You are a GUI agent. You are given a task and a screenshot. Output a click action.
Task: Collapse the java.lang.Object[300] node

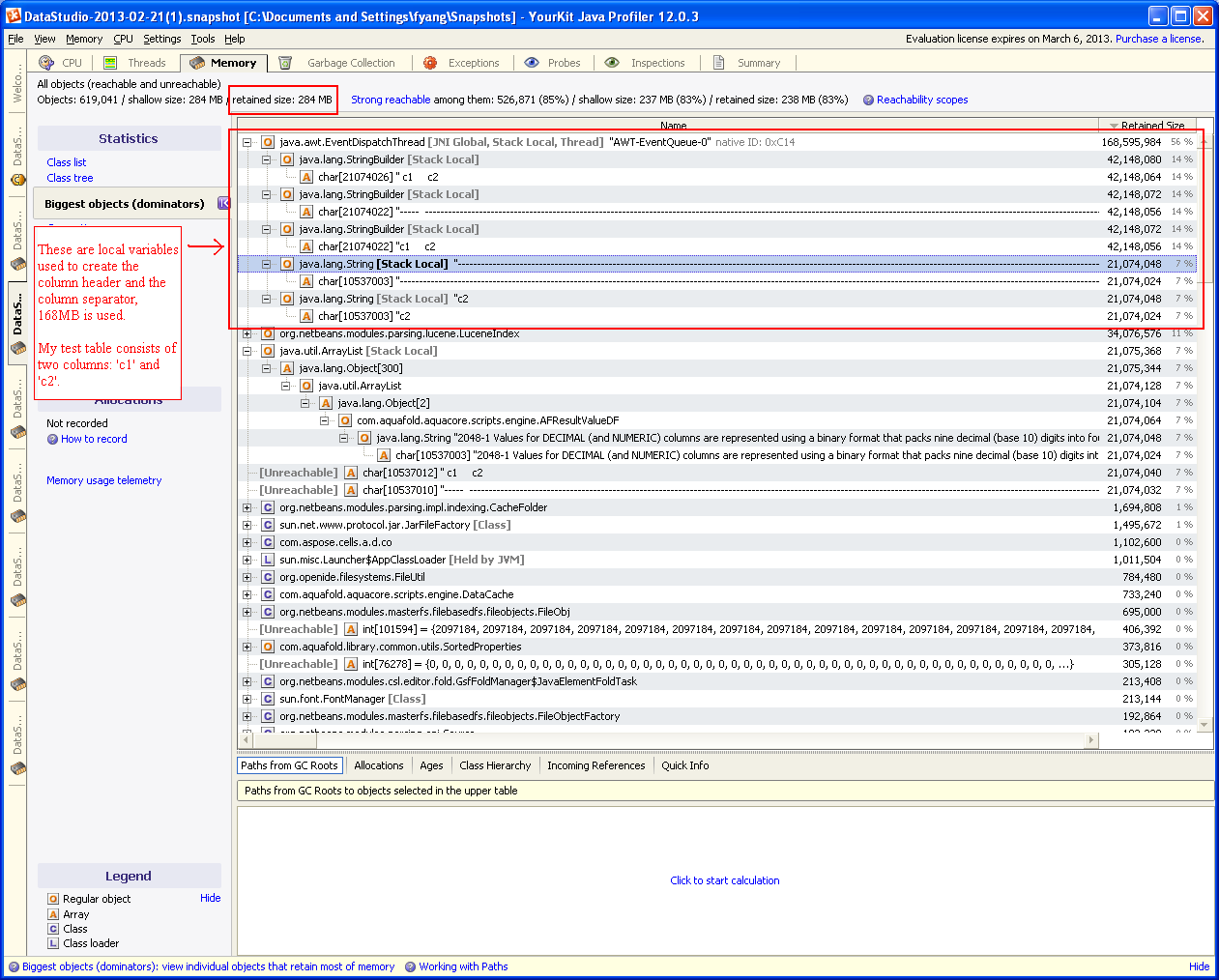point(267,368)
